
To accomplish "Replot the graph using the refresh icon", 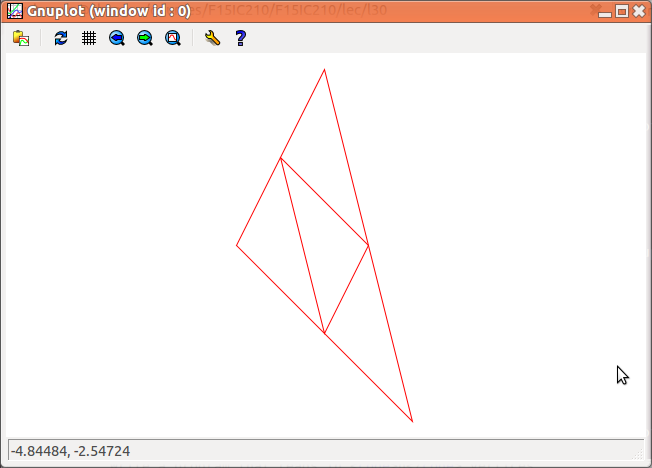I will (x=61, y=38).
